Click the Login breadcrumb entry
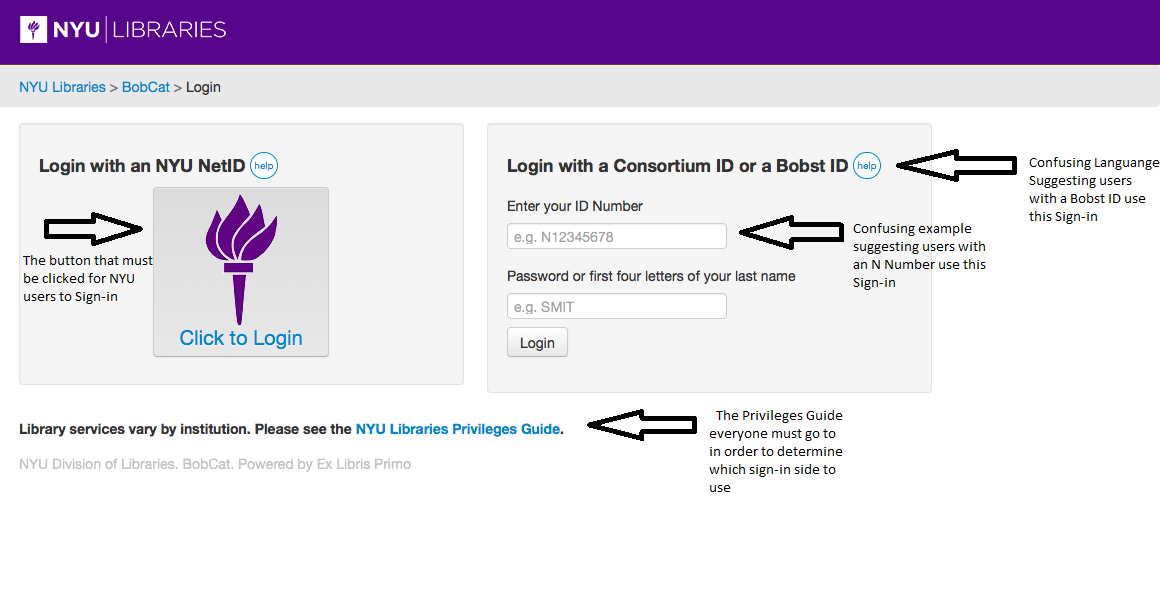Screen dimensions: 1160x589 (x=203, y=87)
